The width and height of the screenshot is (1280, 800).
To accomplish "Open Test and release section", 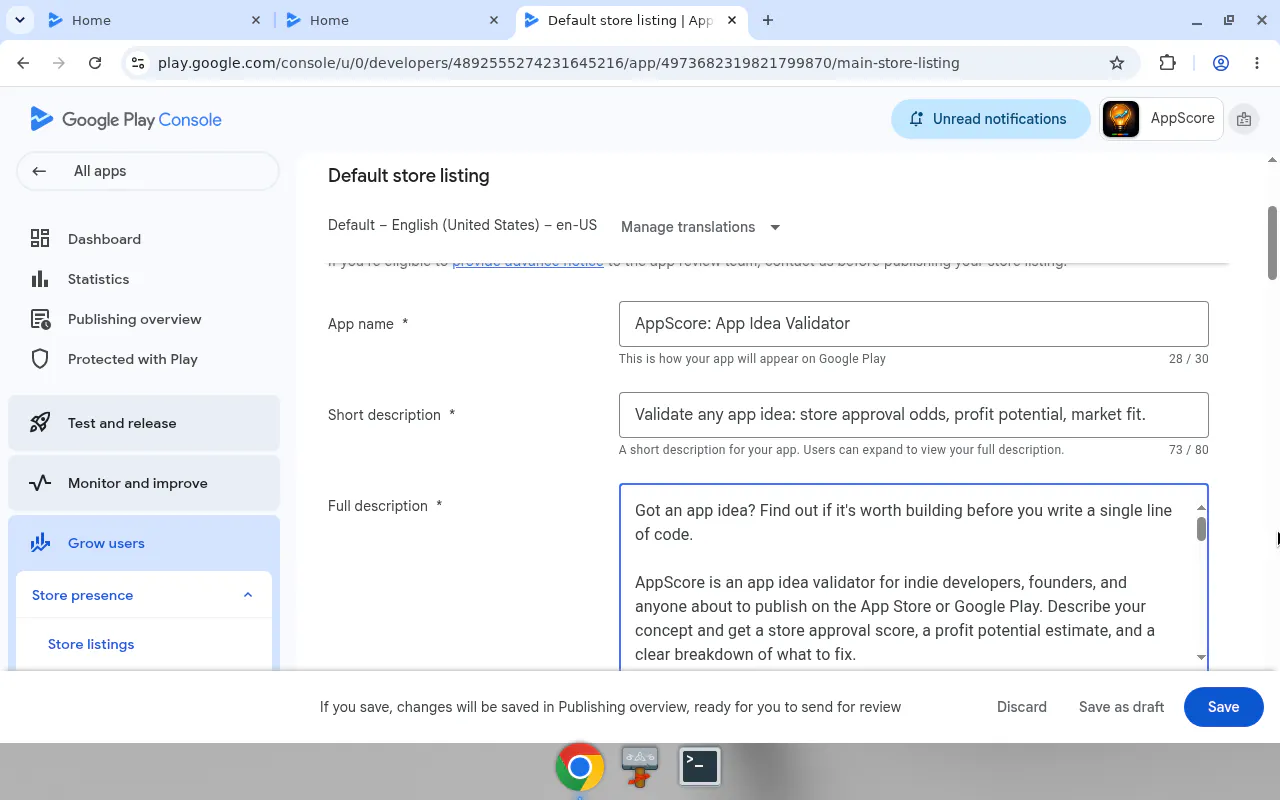I will pyautogui.click(x=144, y=423).
